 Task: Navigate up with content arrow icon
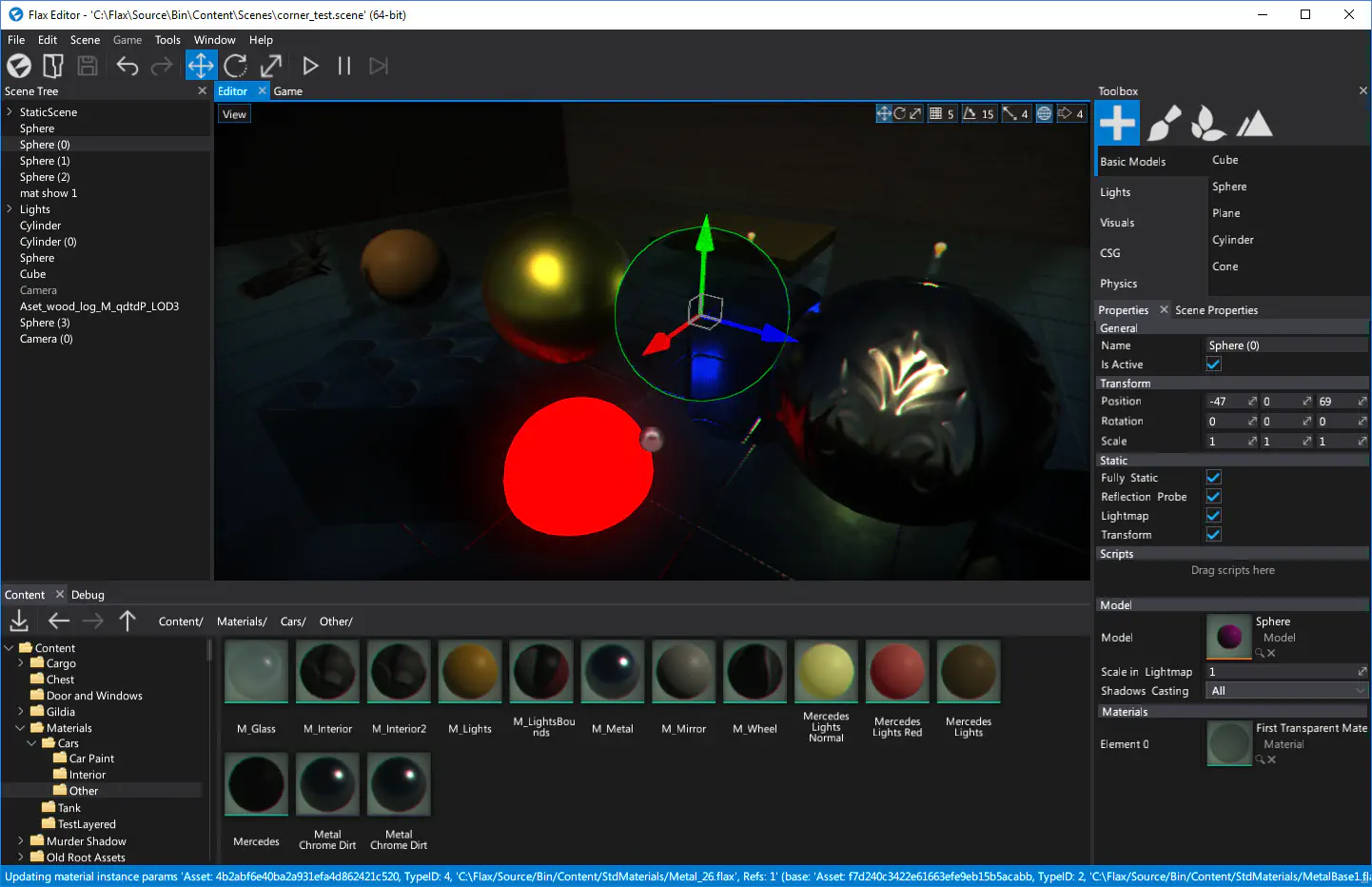(x=127, y=621)
